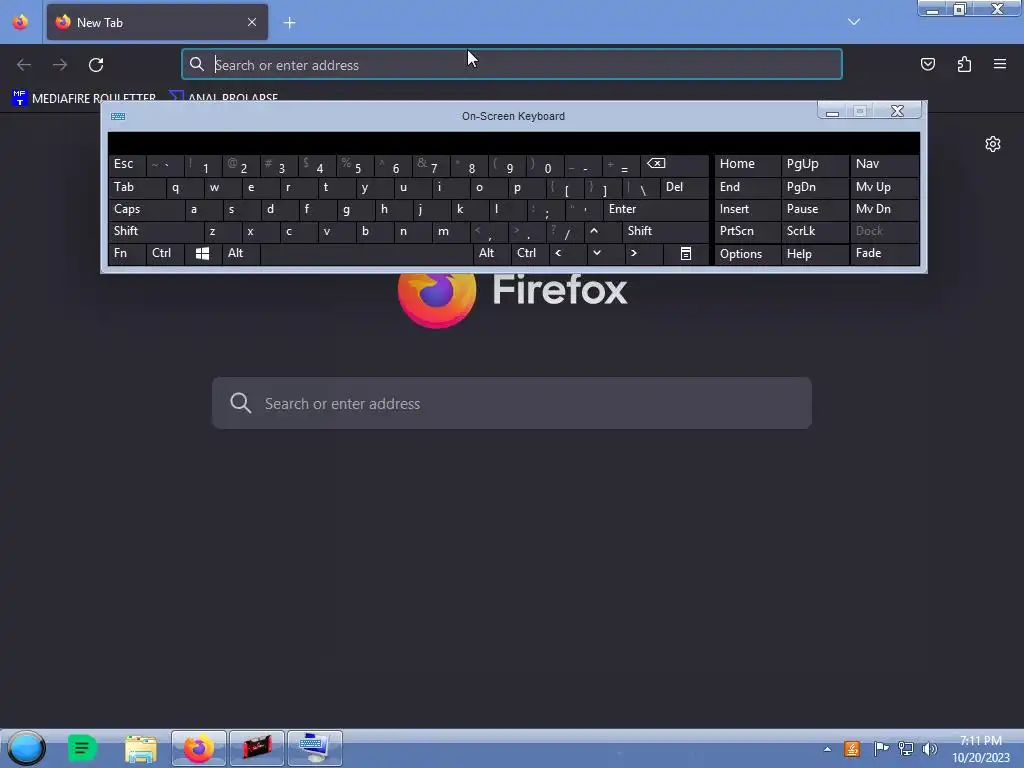Click the Help key on On-Screen Keyboard
The height and width of the screenshot is (768, 1024).
click(x=814, y=253)
